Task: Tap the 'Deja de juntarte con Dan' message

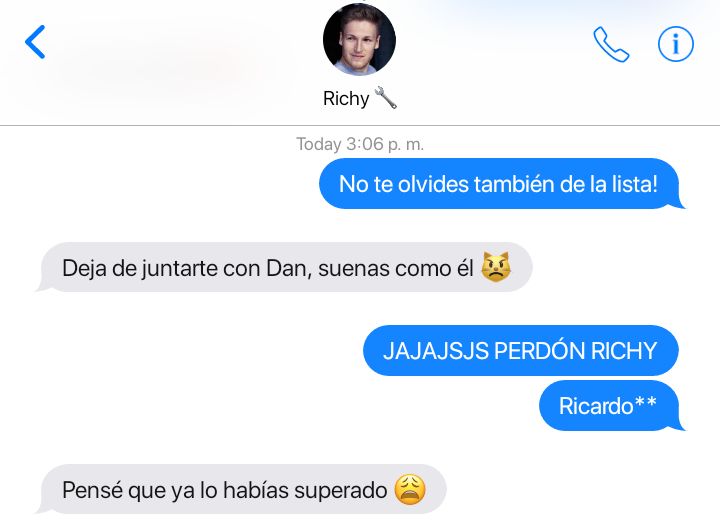Action: (285, 268)
